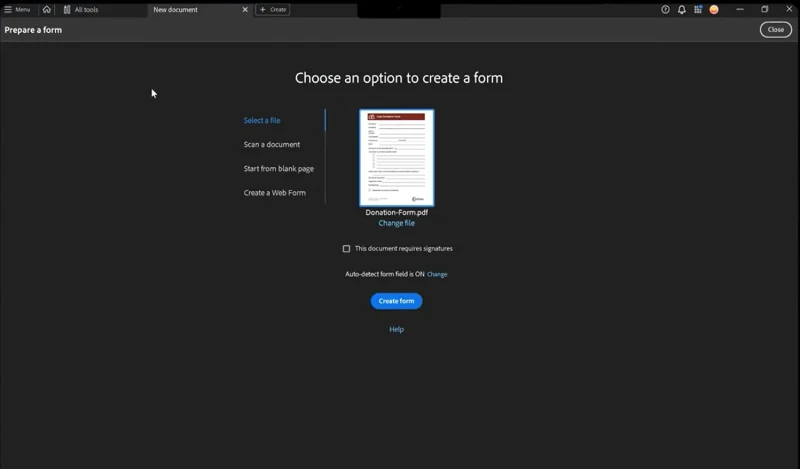Choose Create a Web Form option
Image resolution: width=800 pixels, height=469 pixels.
click(274, 192)
